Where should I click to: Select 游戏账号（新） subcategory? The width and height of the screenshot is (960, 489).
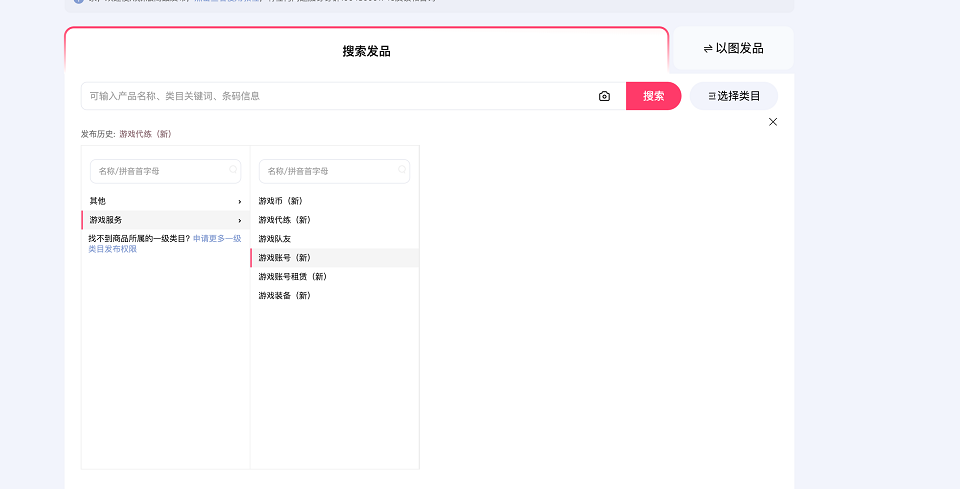pyautogui.click(x=284, y=258)
